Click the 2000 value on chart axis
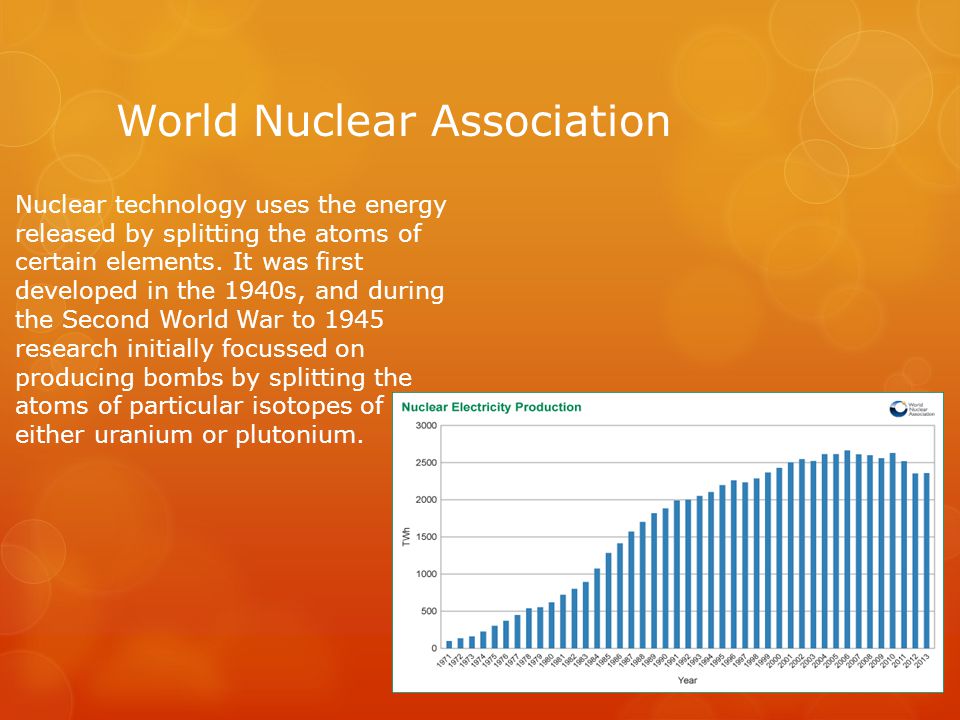 click(x=426, y=500)
